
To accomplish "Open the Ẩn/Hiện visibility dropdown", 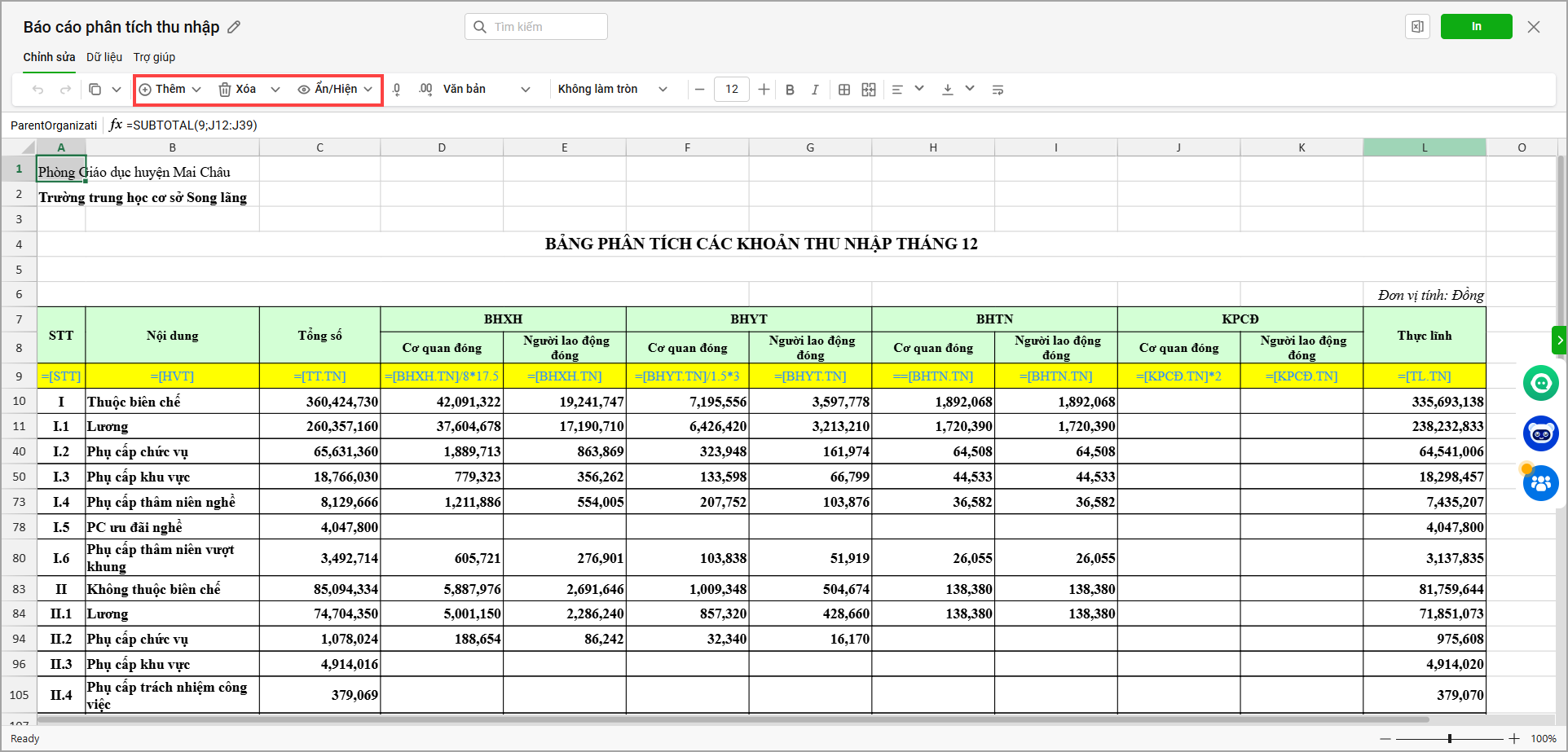I will [335, 90].
